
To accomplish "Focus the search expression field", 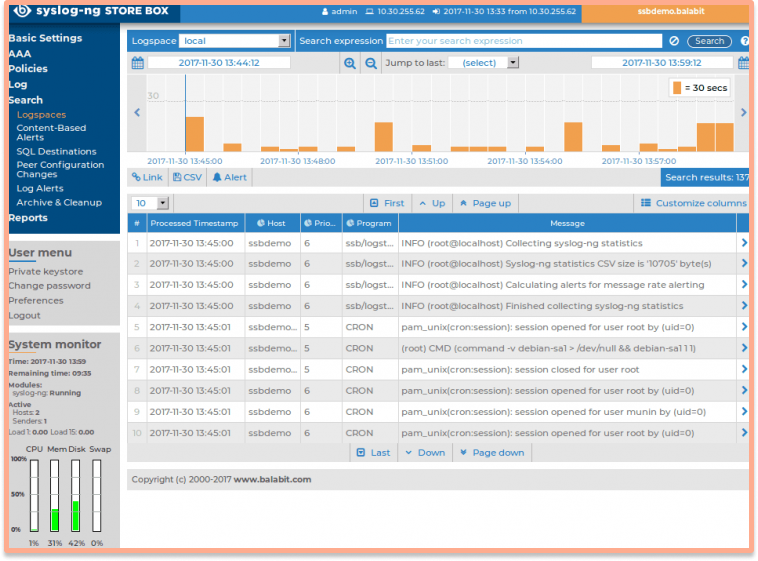I will 524,41.
